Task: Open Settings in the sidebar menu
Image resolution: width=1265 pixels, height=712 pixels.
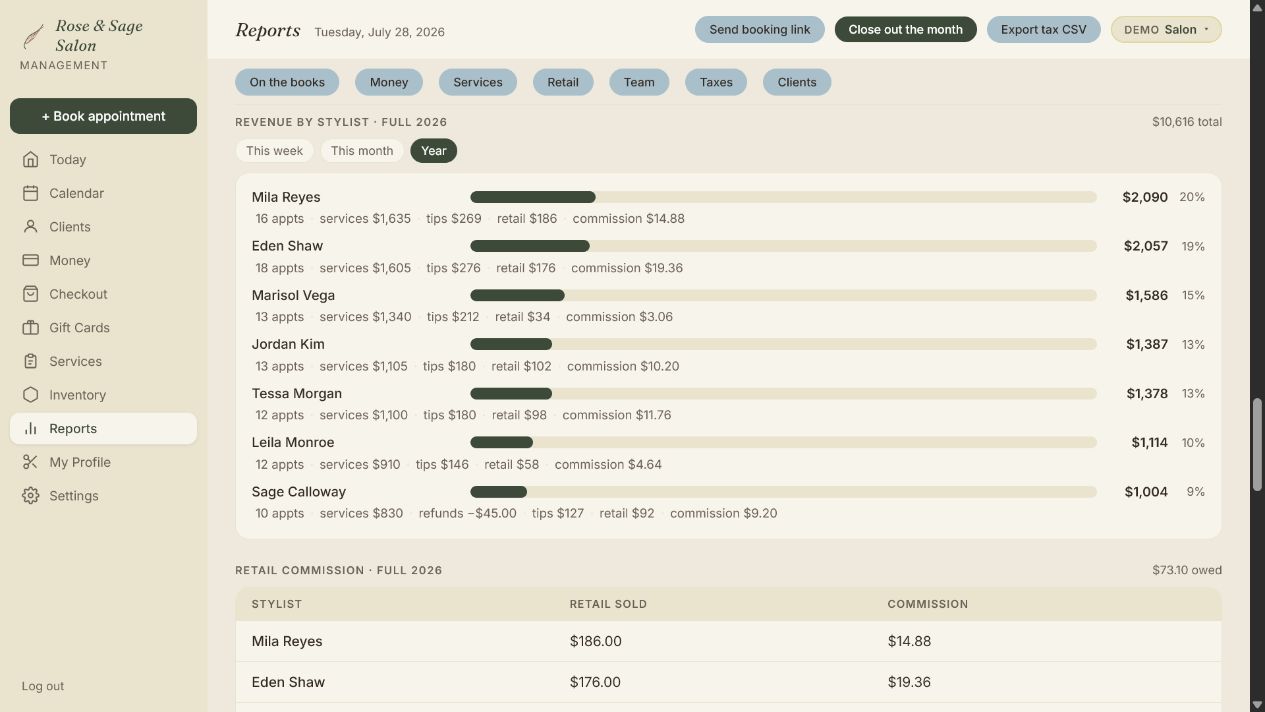Action: (x=103, y=496)
